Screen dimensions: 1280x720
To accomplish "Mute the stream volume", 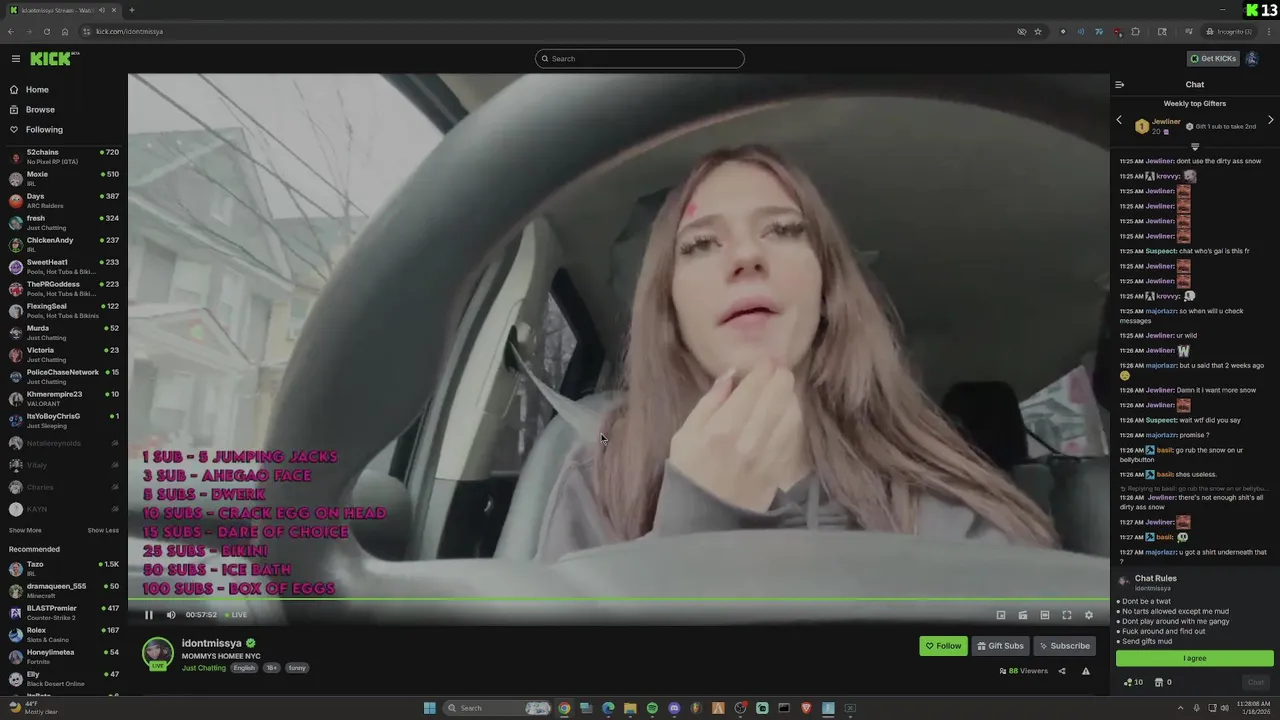I will tap(171, 615).
